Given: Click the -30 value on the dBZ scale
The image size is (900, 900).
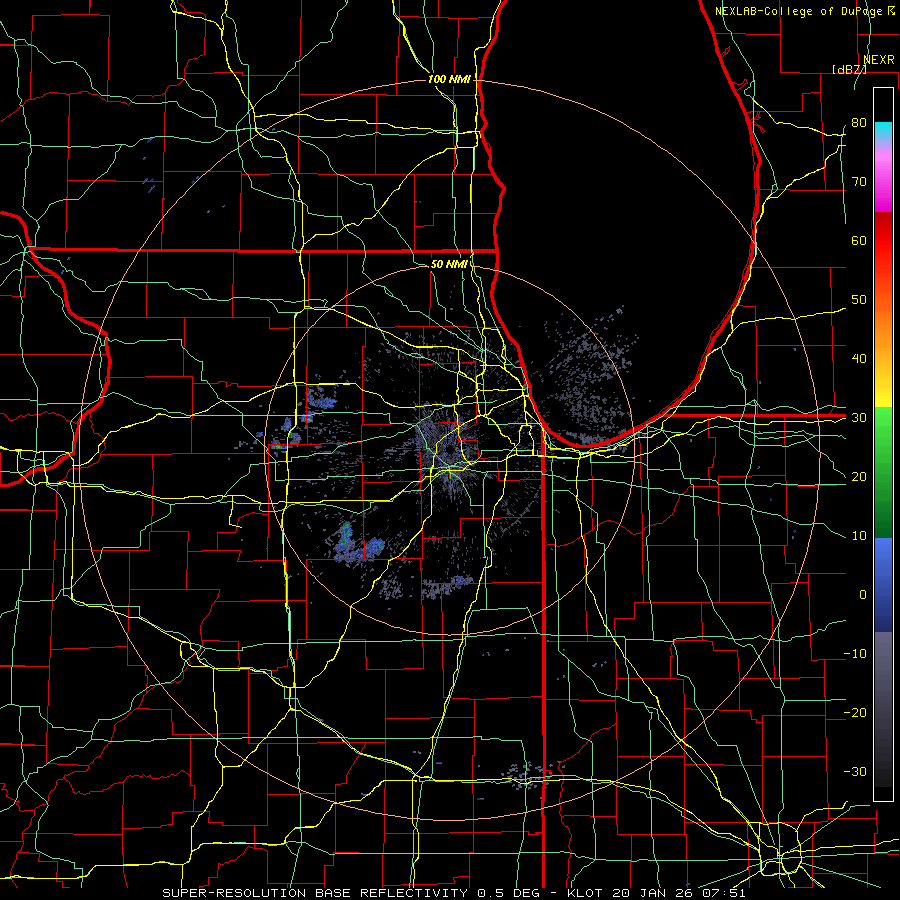Looking at the screenshot, I should 855,771.
